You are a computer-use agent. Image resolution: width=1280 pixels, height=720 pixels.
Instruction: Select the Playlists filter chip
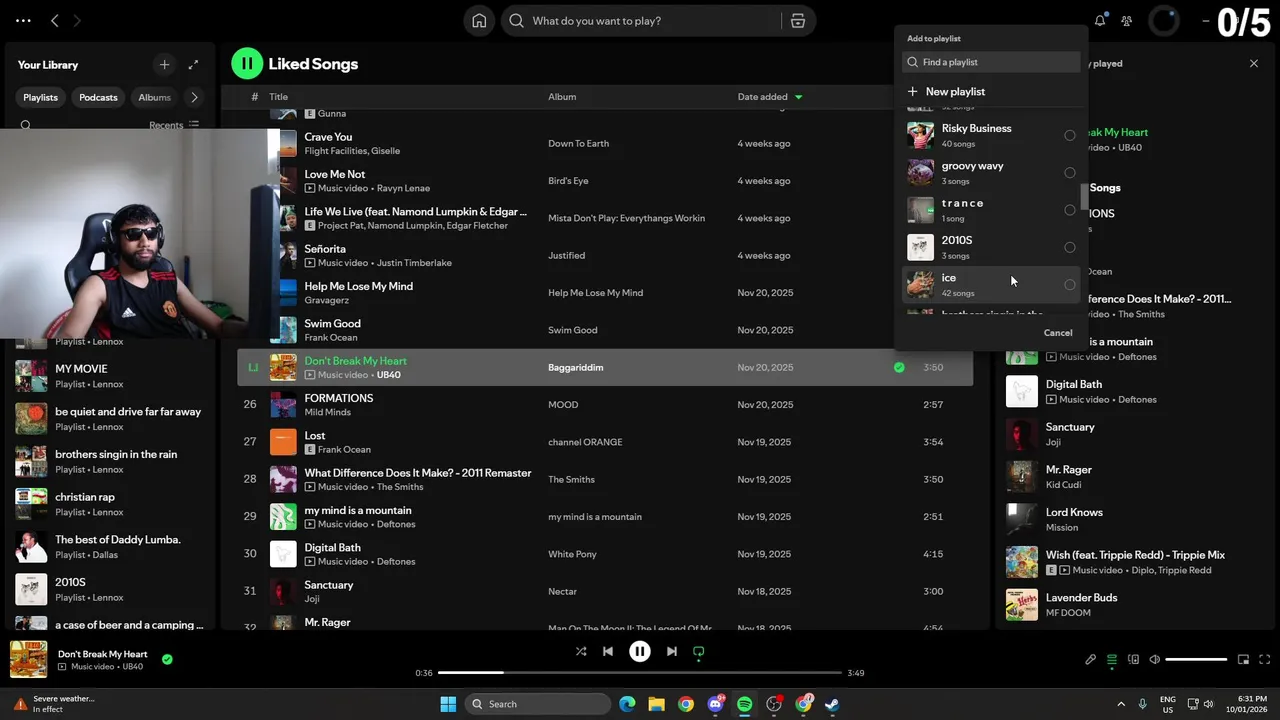pos(41,97)
